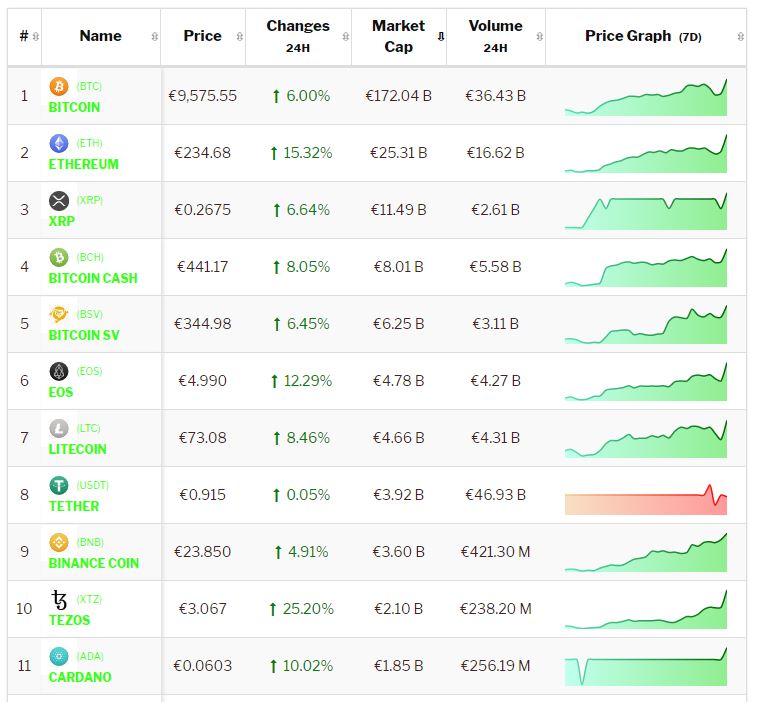757x702 pixels.
Task: Click the silver Litecoin icon
Action: coord(59,428)
